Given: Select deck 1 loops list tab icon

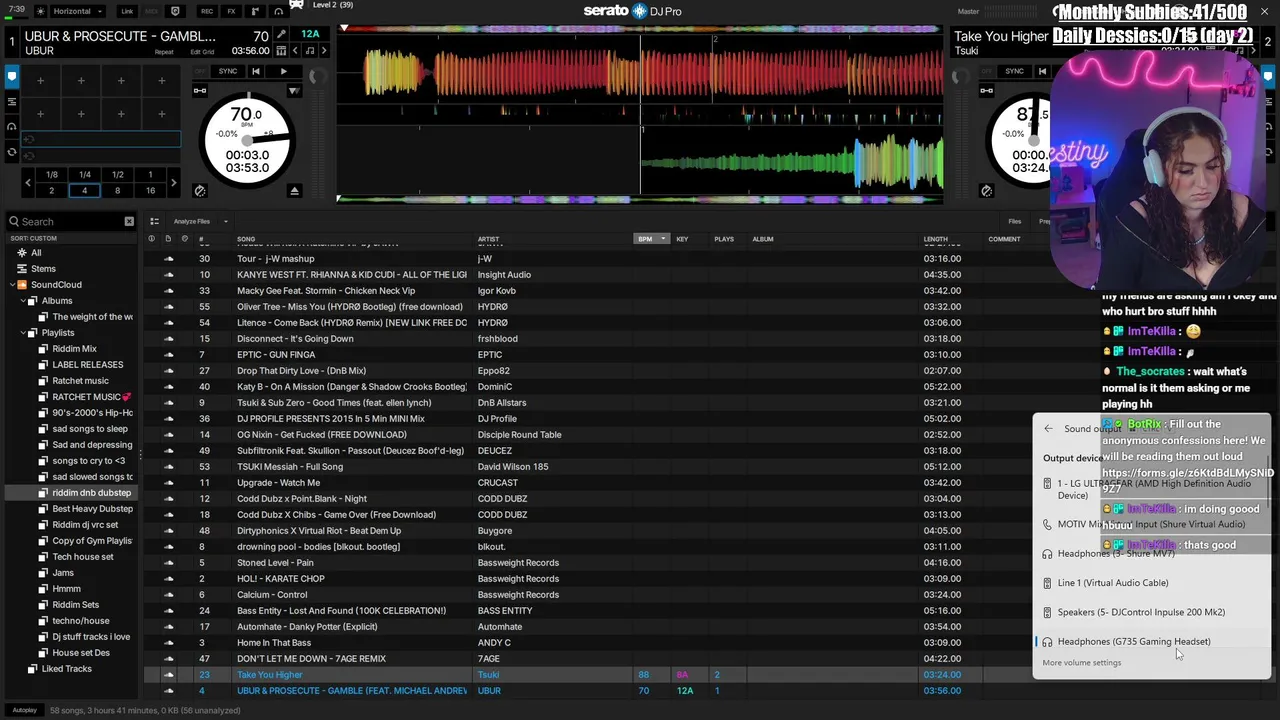Looking at the screenshot, I should click(11, 101).
